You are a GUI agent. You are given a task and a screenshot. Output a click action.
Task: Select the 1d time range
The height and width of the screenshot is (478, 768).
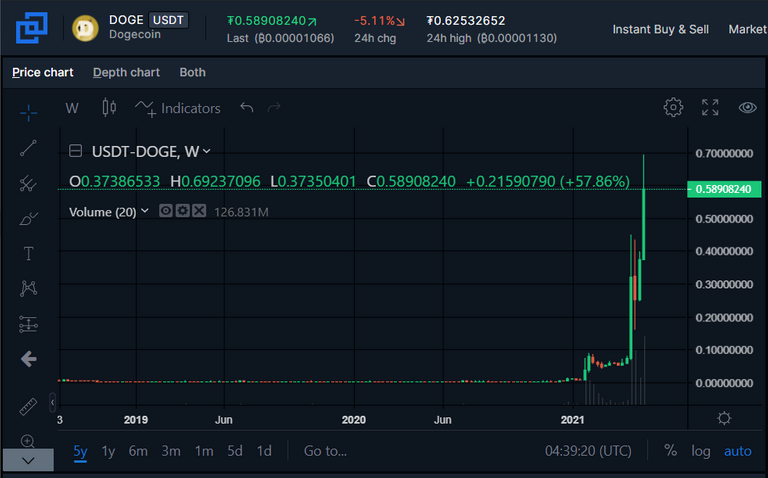(x=264, y=451)
